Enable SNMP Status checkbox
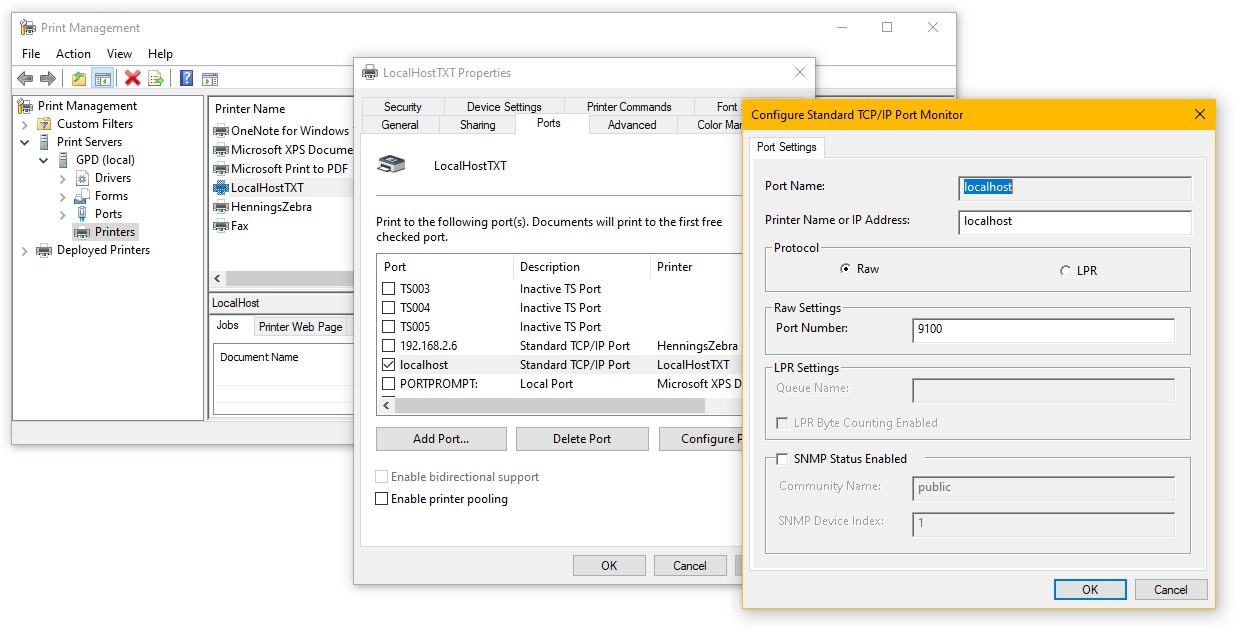 click(x=782, y=459)
